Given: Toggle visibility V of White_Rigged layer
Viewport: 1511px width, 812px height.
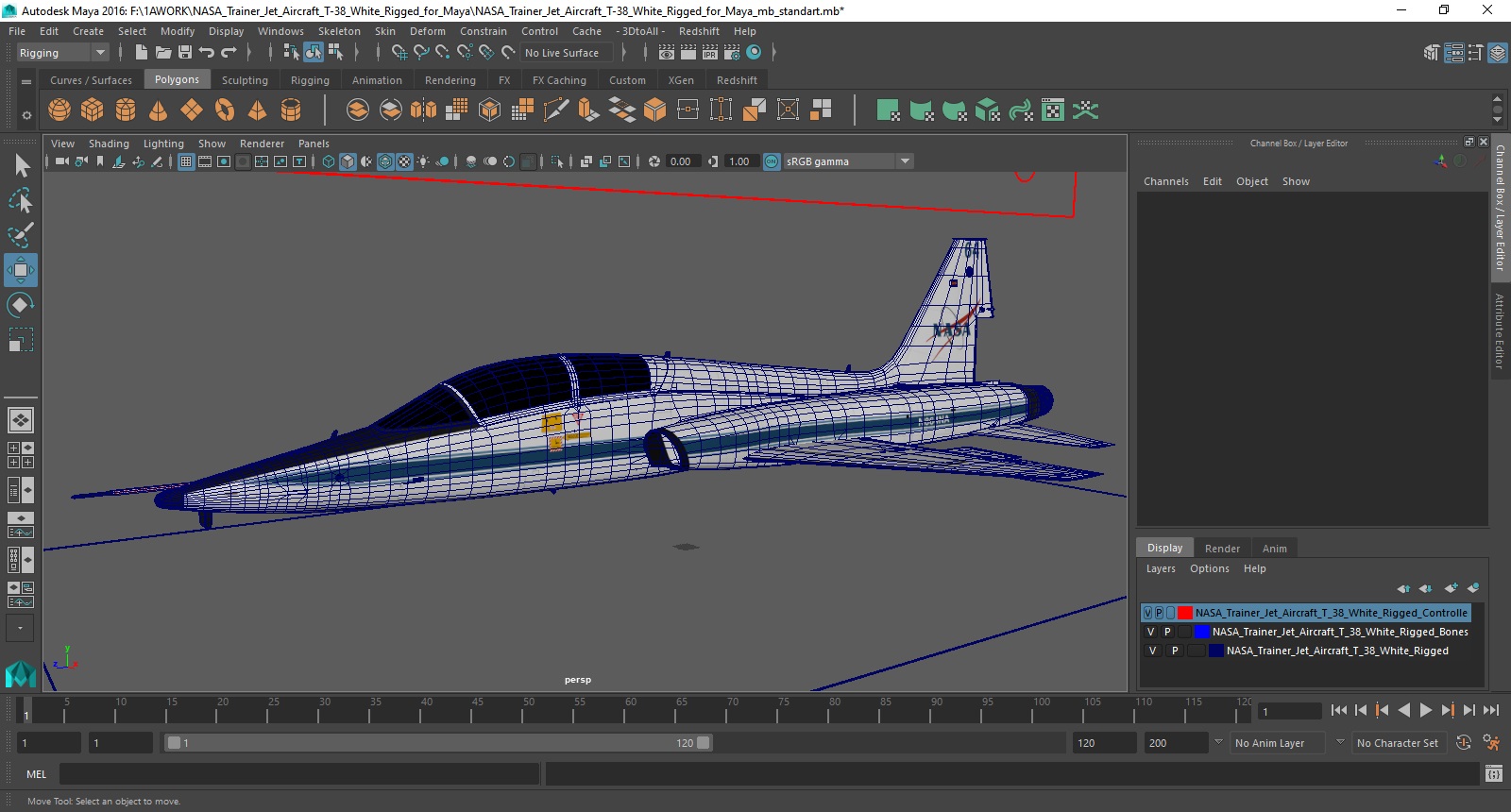Looking at the screenshot, I should [x=1152, y=651].
